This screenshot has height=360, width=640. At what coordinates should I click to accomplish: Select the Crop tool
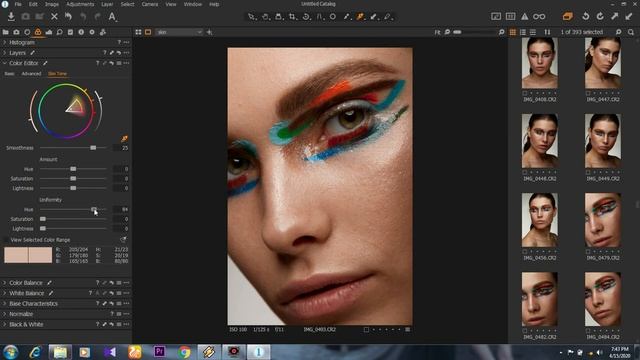point(292,17)
